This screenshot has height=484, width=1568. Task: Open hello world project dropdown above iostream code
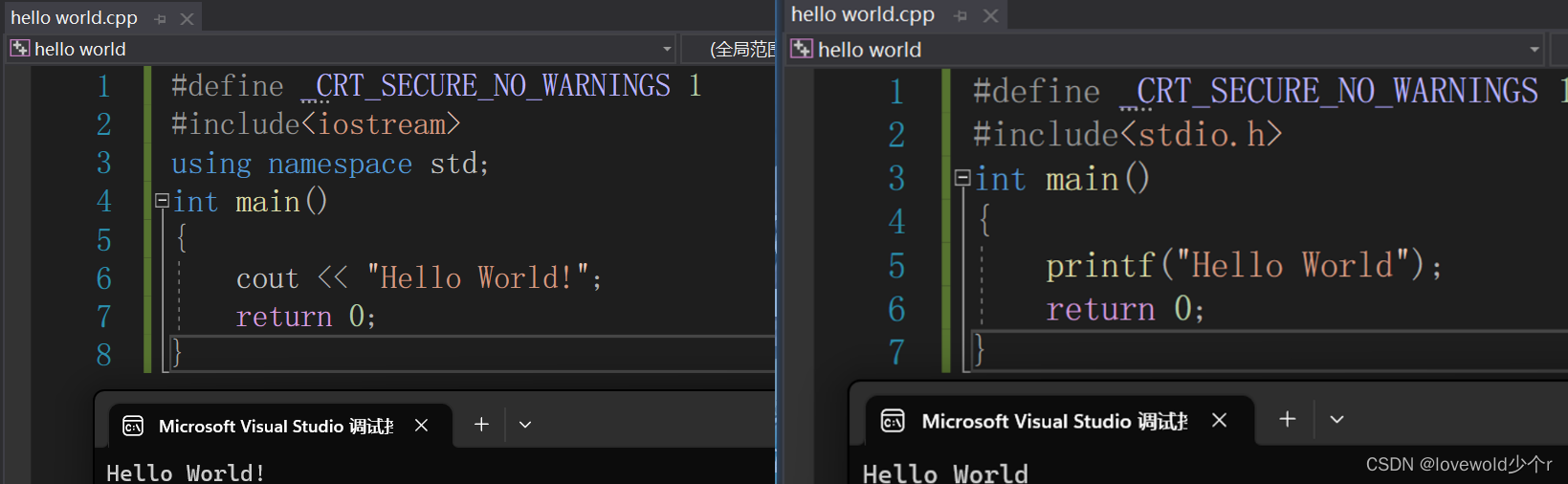pyautogui.click(x=666, y=49)
